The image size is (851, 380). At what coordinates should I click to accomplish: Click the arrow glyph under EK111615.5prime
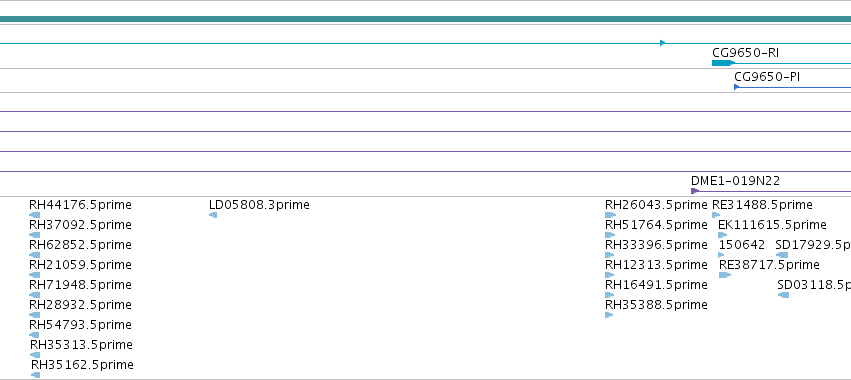[x=722, y=235]
